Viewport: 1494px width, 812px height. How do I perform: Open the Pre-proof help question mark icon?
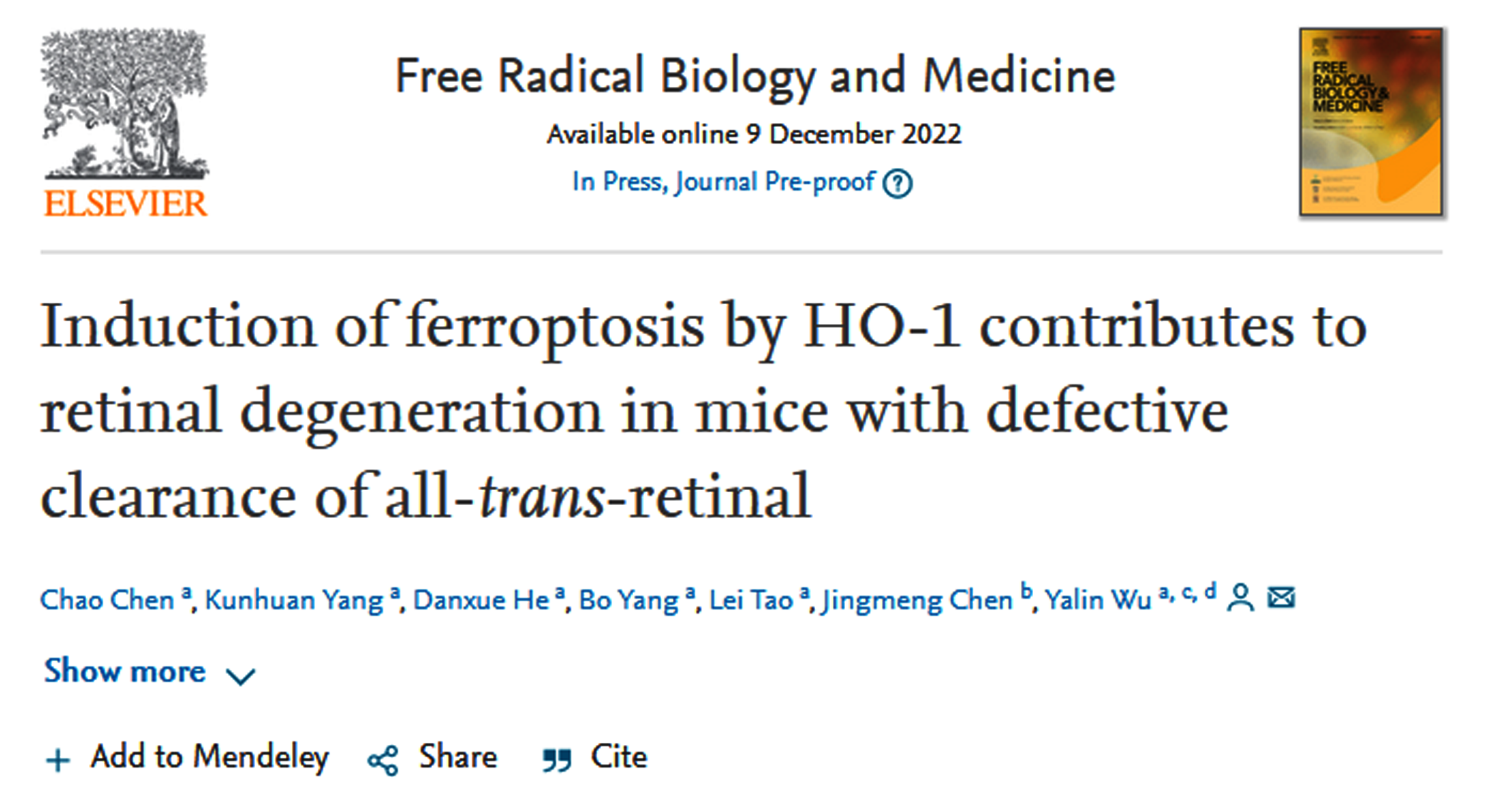point(896,183)
